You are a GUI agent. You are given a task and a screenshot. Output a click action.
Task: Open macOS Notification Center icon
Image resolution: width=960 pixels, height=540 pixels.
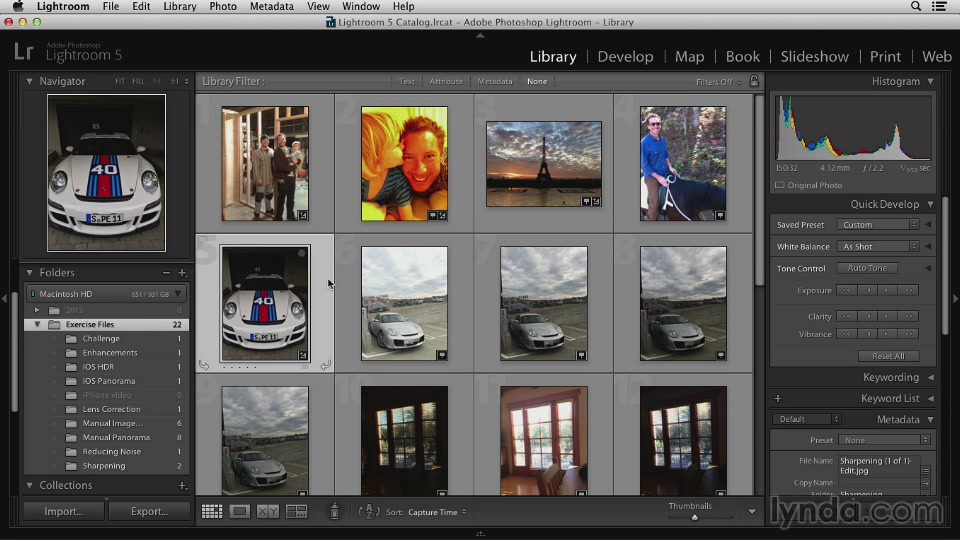click(939, 6)
